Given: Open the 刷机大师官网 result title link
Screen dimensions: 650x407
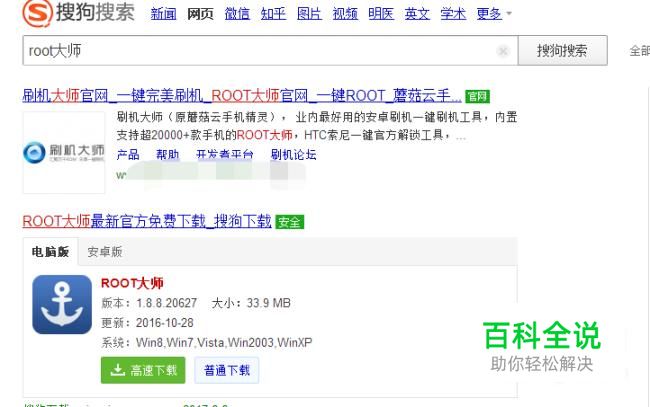Looking at the screenshot, I should tap(242, 96).
